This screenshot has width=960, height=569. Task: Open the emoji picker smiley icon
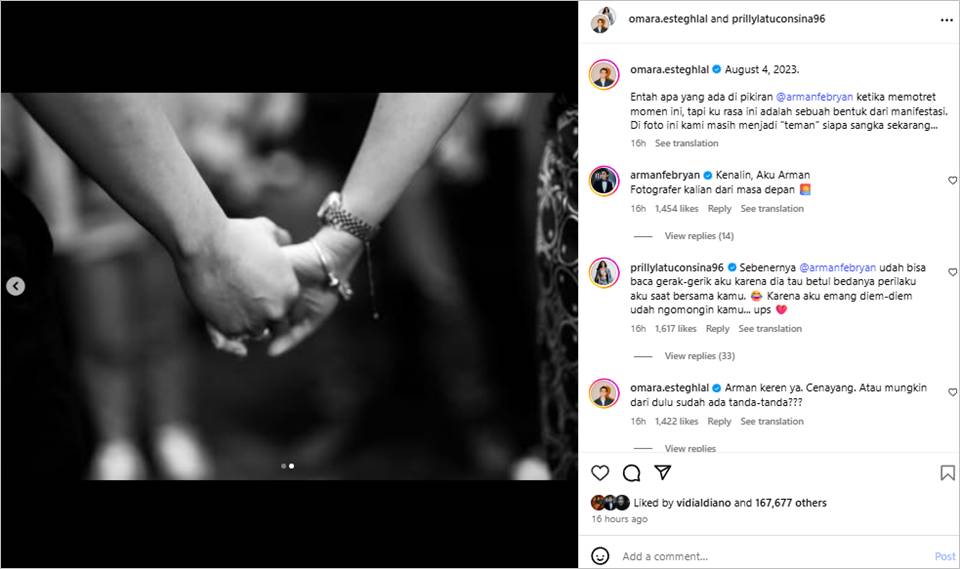(600, 556)
